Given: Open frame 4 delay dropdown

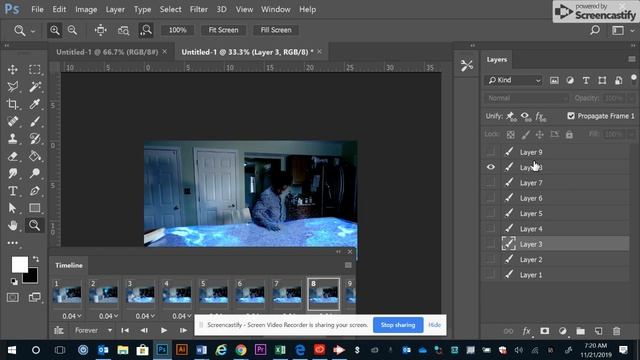Looking at the screenshot, I should click(x=182, y=316).
